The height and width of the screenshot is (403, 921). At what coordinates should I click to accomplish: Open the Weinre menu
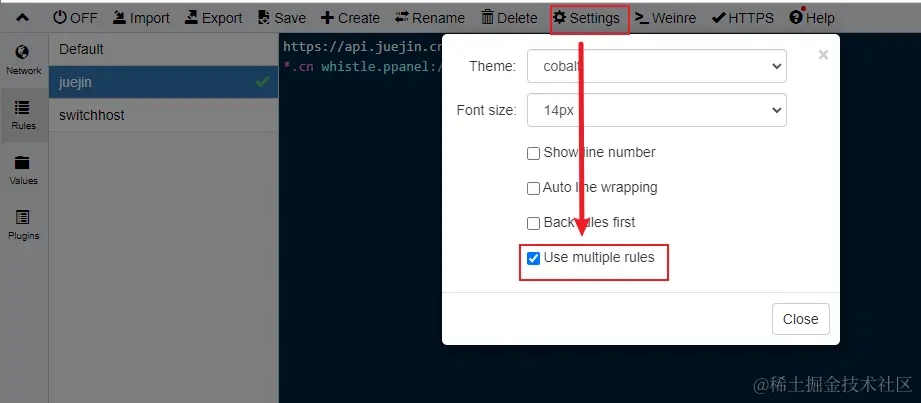tap(665, 18)
